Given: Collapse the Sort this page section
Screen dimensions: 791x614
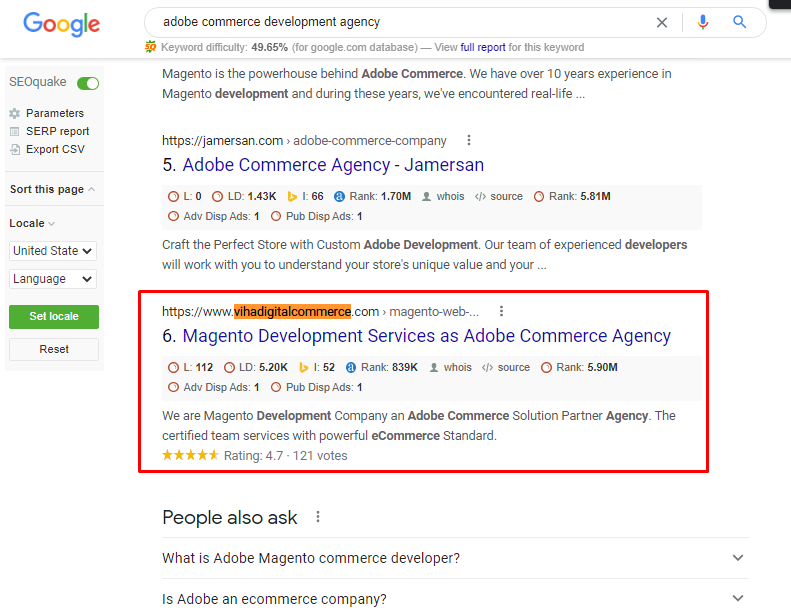Looking at the screenshot, I should 52,189.
